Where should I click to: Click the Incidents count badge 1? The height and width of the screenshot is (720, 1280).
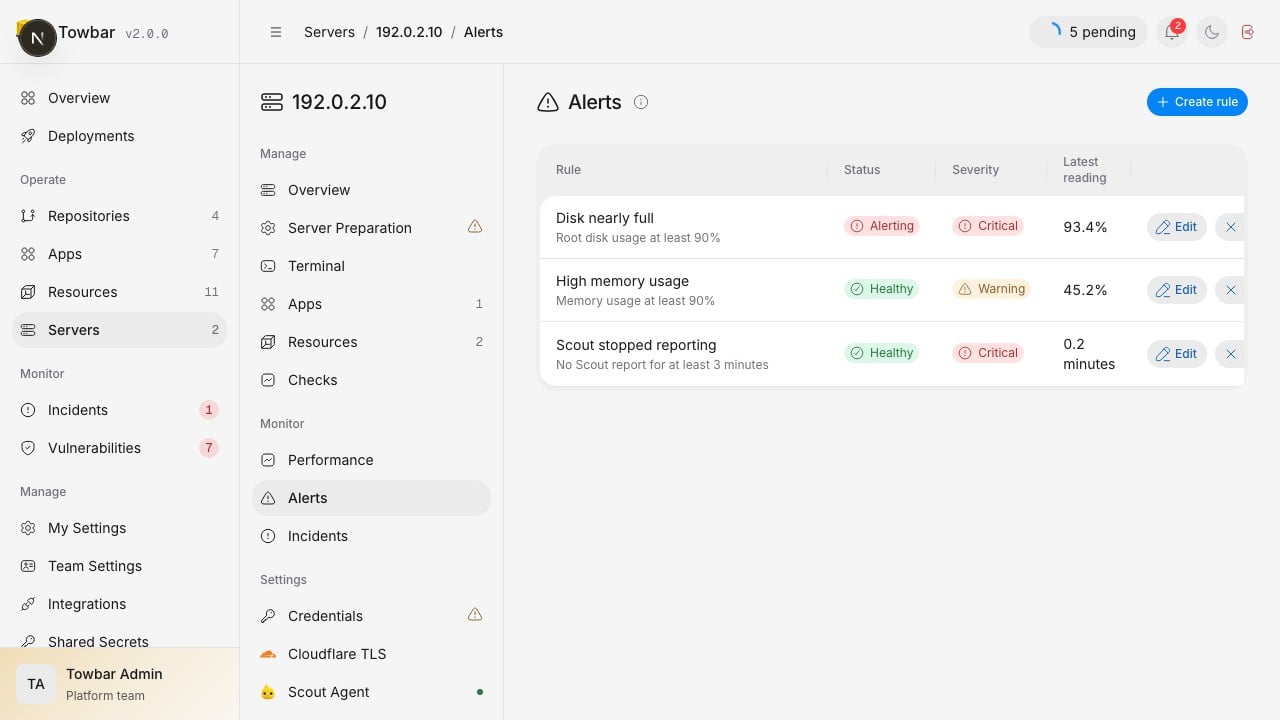(x=209, y=410)
